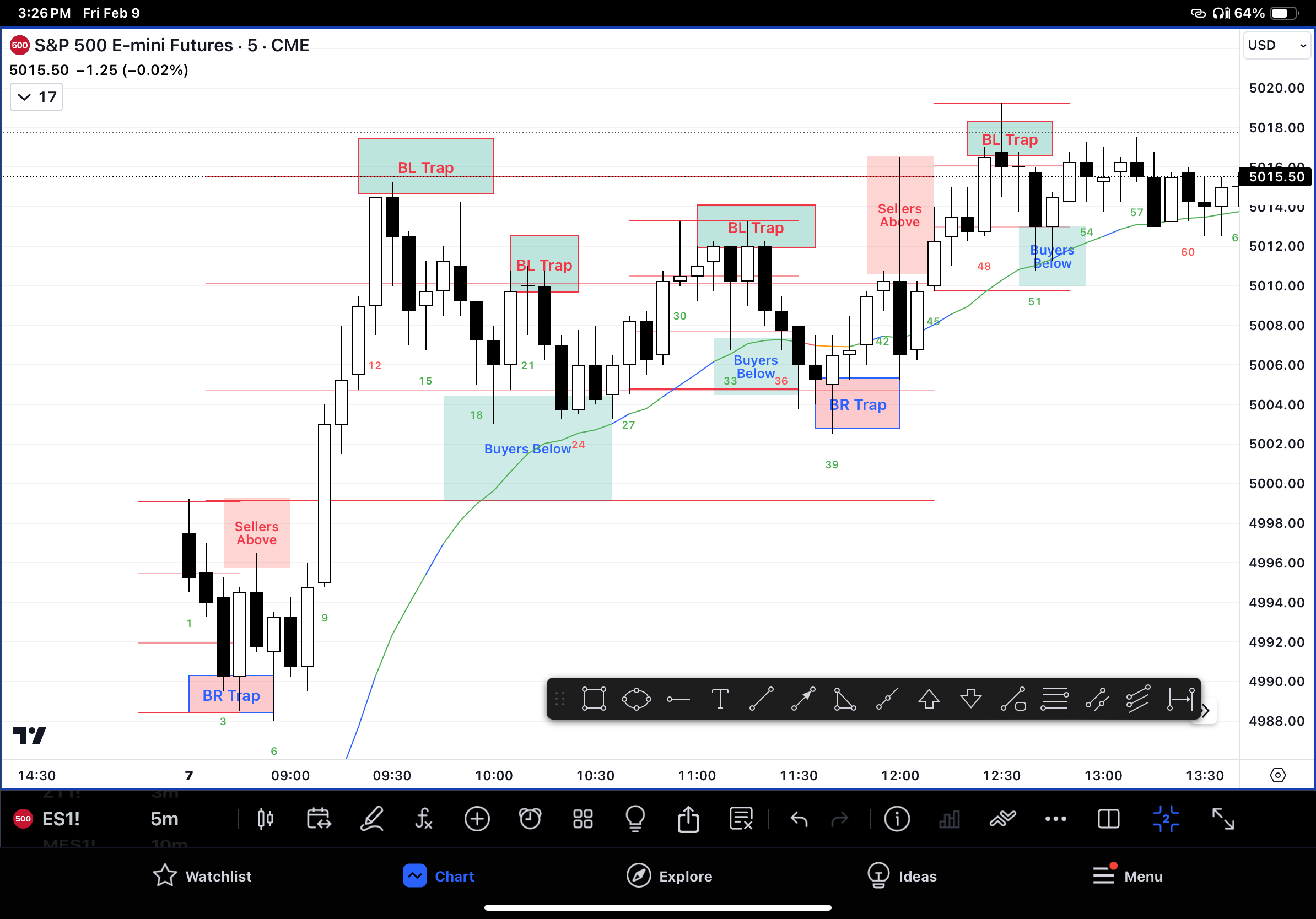Image resolution: width=1316 pixels, height=919 pixels.
Task: Toggle the drawing toolbar with pencil icon
Action: point(372,819)
